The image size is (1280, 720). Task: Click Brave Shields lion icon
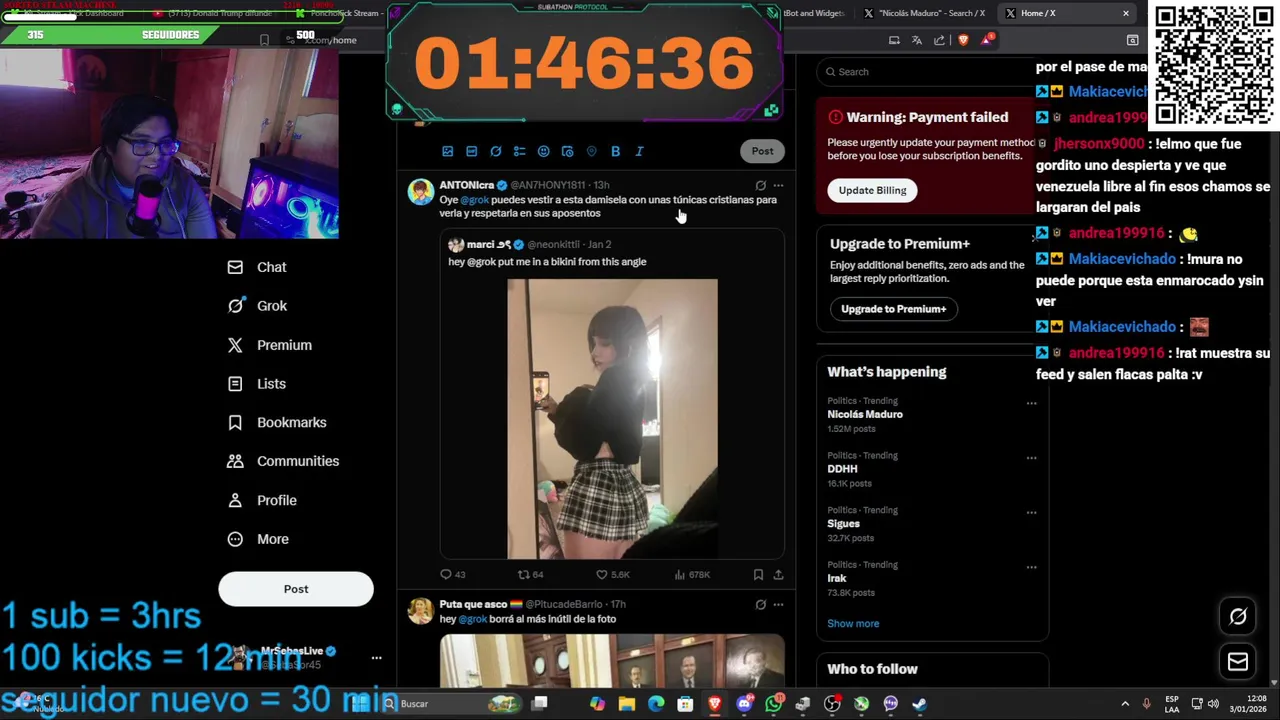tap(963, 40)
